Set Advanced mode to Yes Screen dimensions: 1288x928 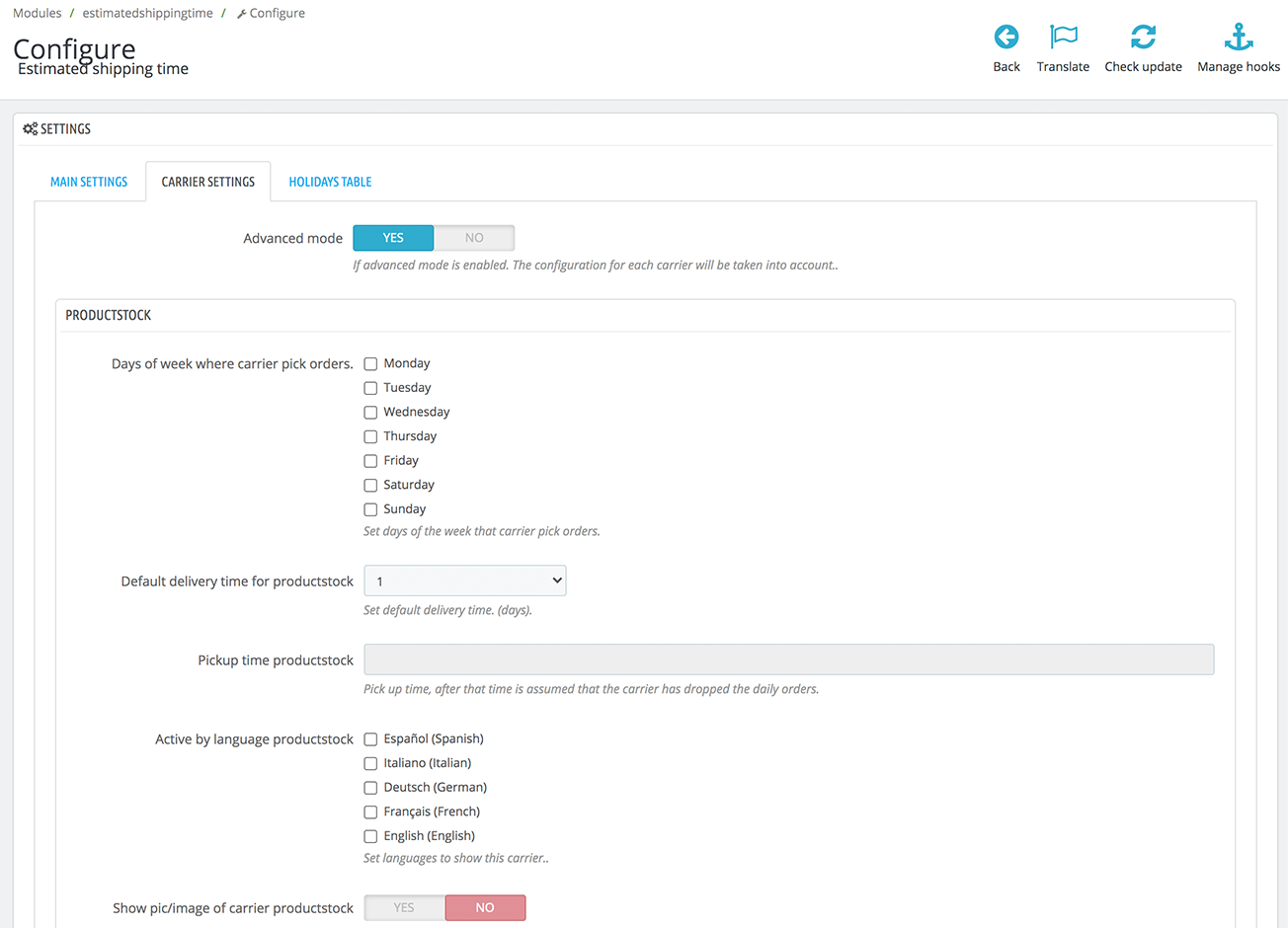click(393, 238)
